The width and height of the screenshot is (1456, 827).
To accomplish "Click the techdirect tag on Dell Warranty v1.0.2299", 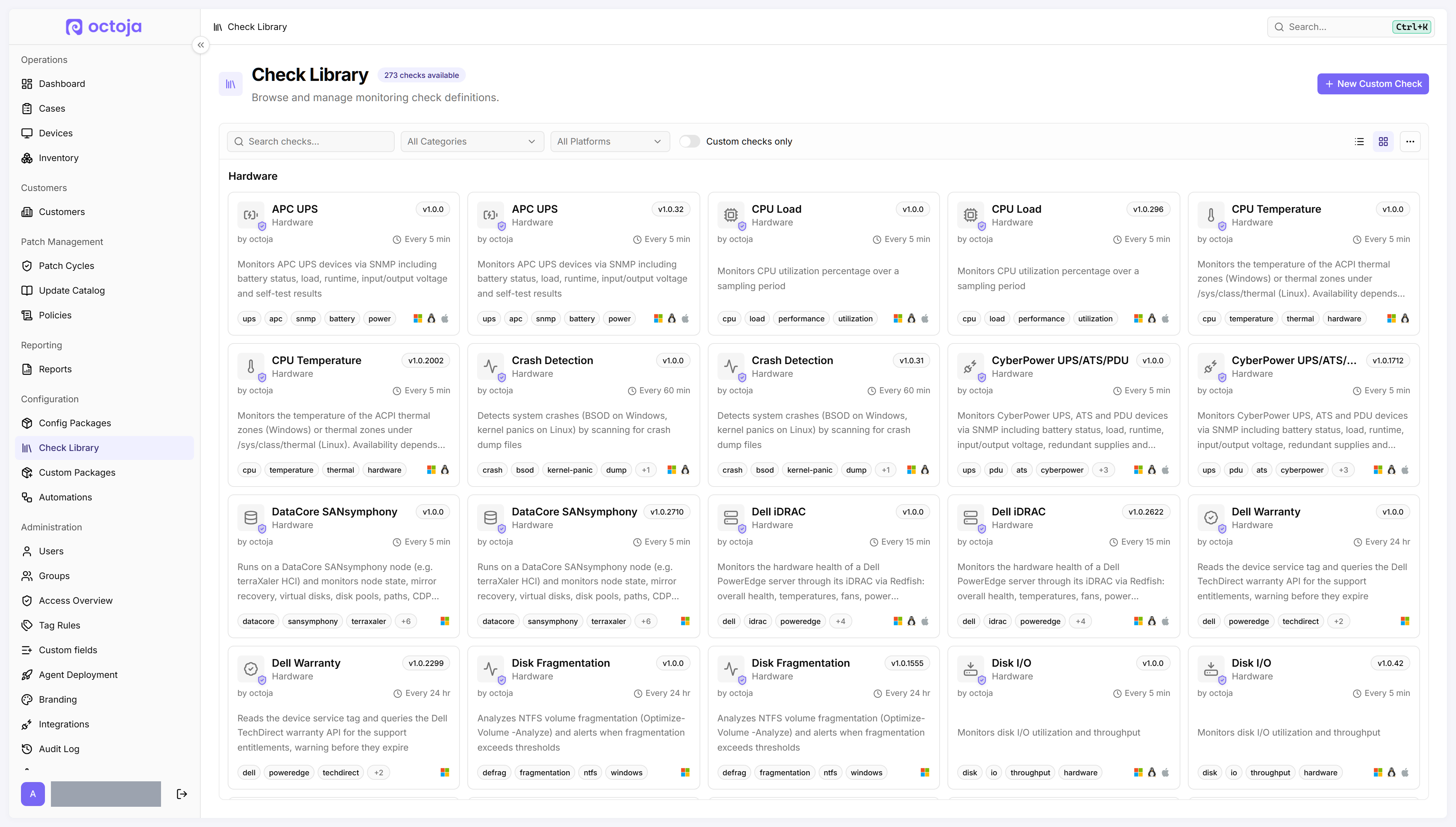I will (341, 773).
